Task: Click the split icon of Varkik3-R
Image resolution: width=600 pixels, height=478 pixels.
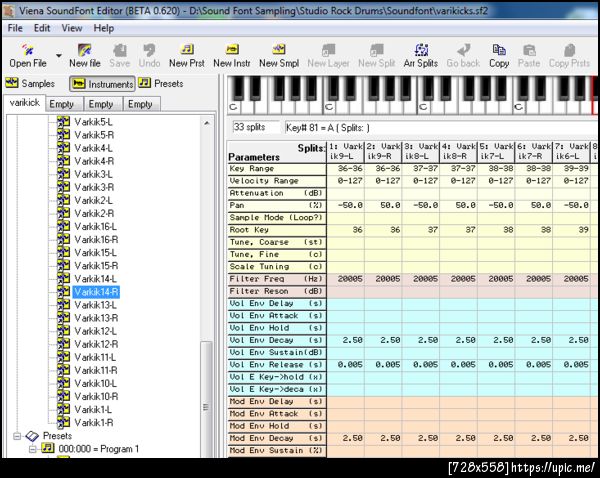Action: point(64,187)
